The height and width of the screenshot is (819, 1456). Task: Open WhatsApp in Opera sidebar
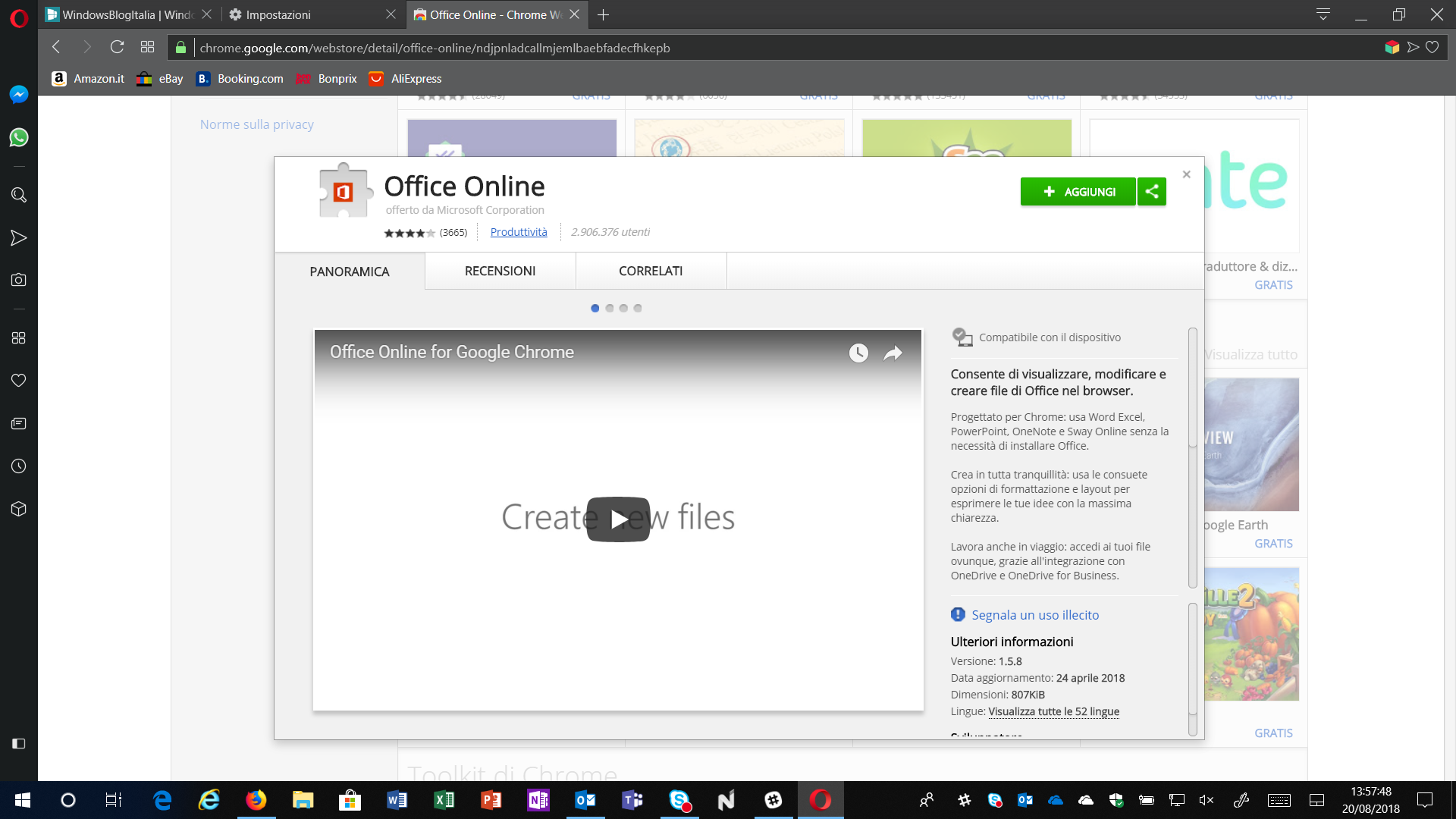19,137
